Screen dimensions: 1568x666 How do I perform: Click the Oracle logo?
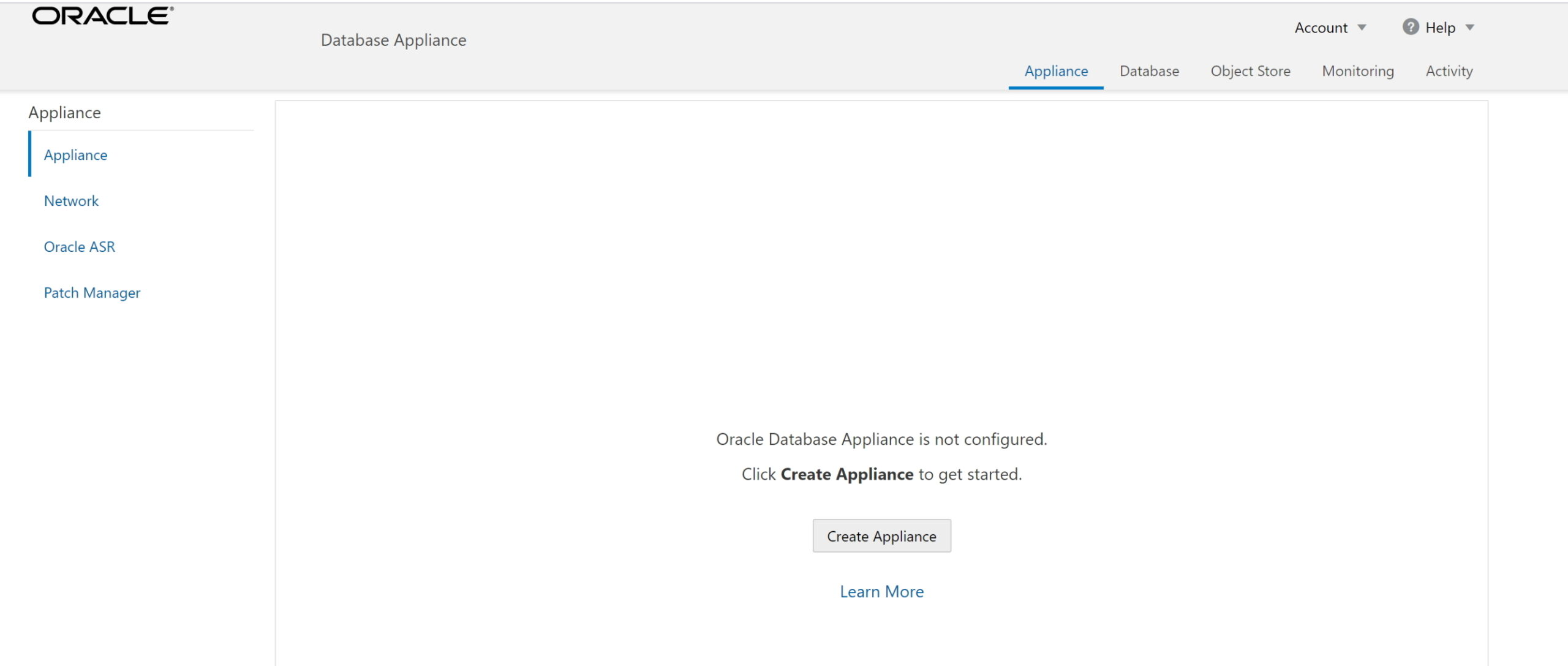click(103, 16)
